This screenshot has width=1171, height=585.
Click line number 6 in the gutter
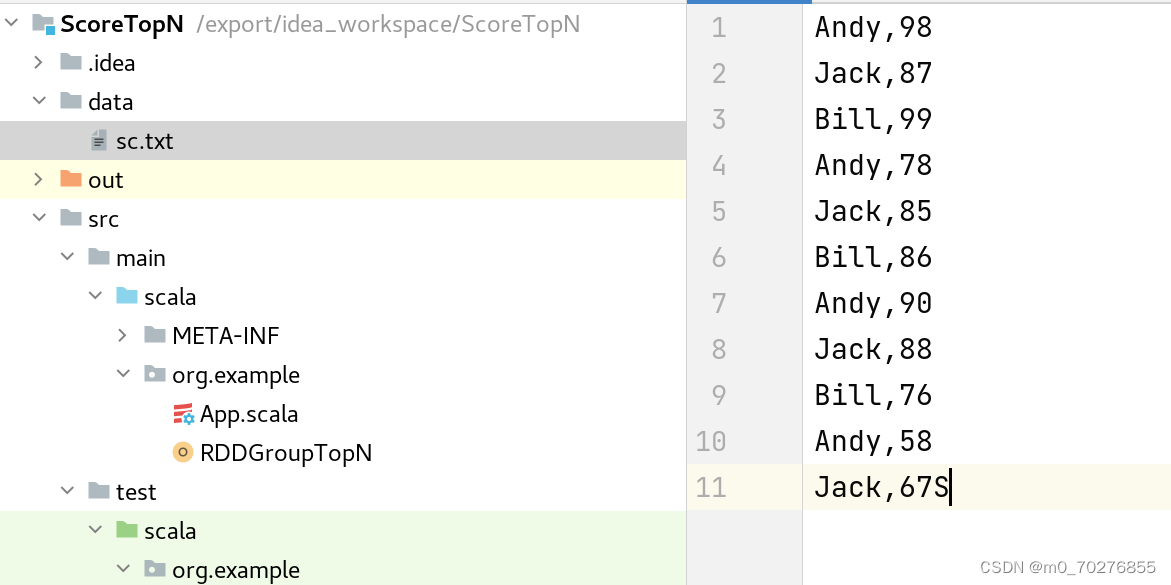718,257
